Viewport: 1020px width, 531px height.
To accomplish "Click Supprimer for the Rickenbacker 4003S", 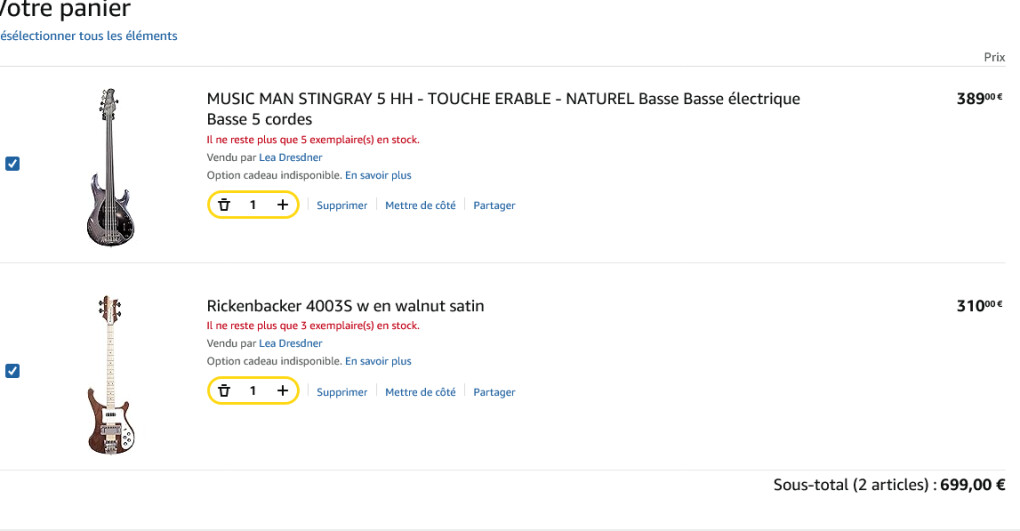I will click(x=342, y=392).
